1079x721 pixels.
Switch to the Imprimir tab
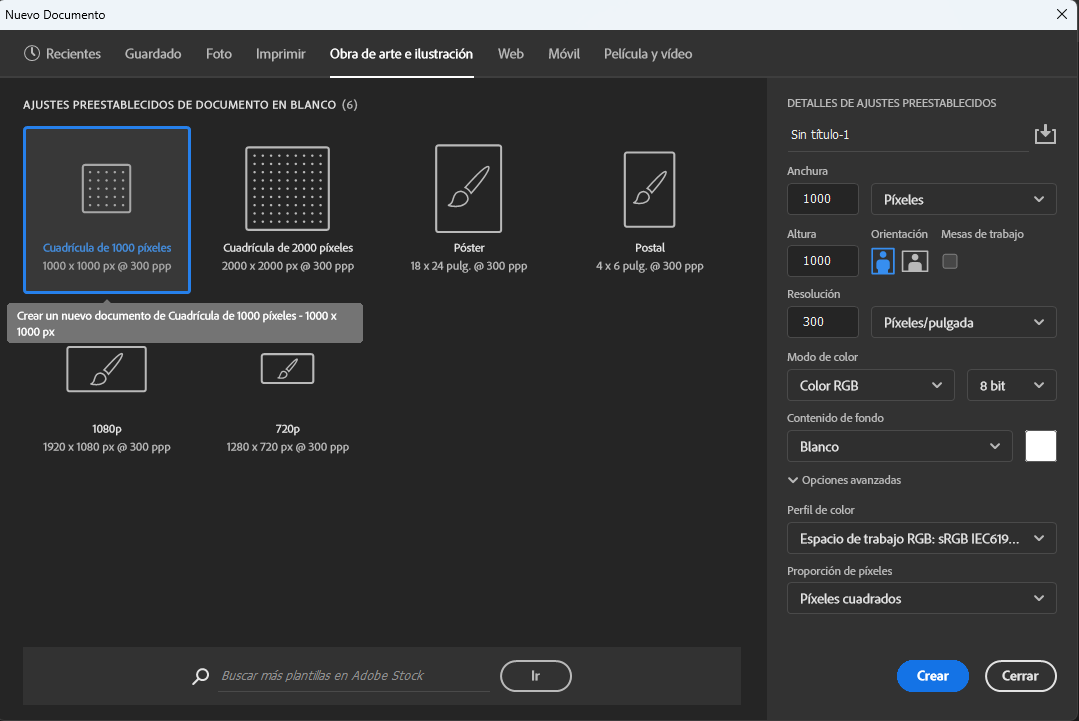click(x=281, y=54)
